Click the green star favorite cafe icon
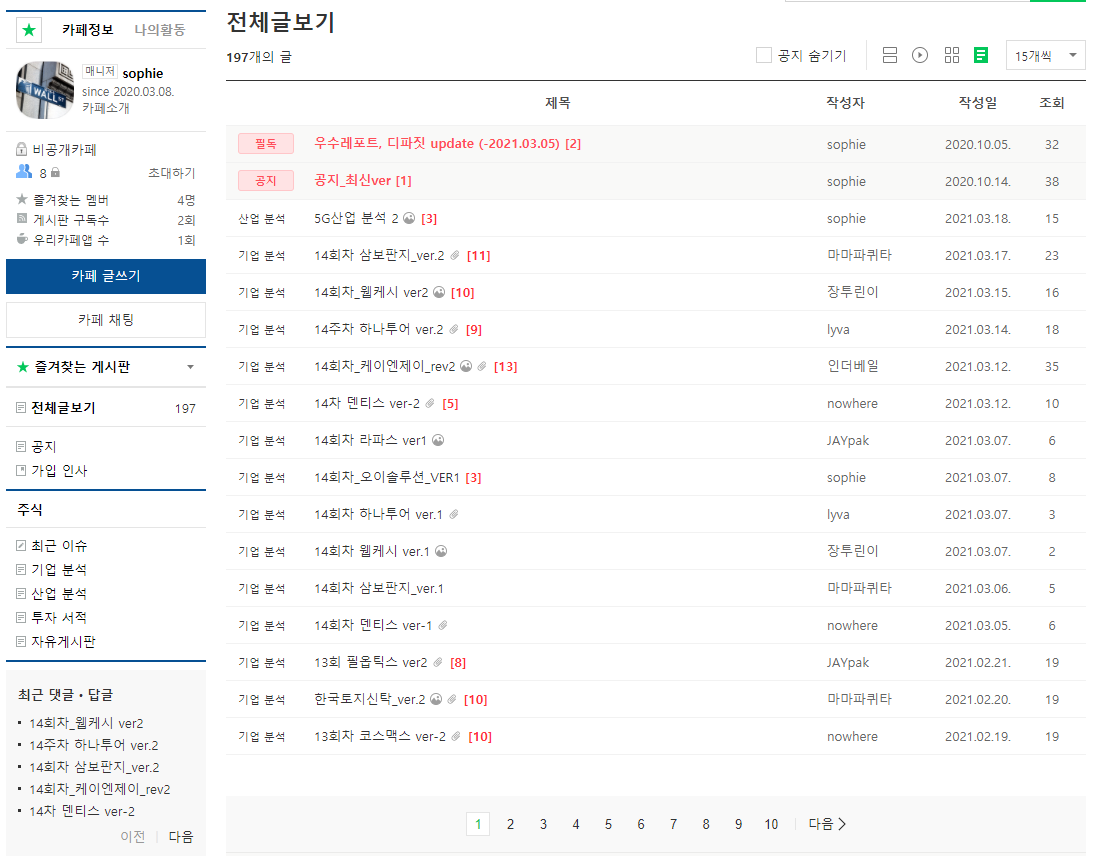The image size is (1098, 856). click(29, 29)
